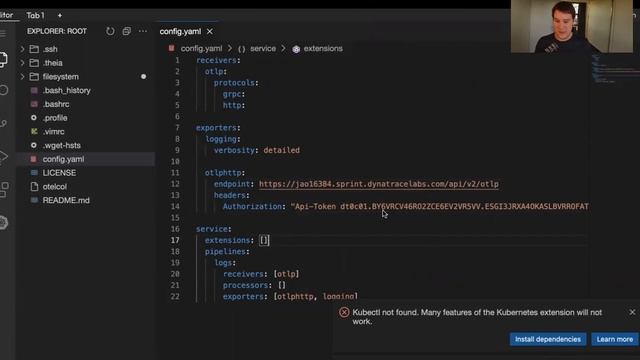Screen dimensions: 640x360
Task: Refresh the Explorer root file list
Action: [110, 31]
